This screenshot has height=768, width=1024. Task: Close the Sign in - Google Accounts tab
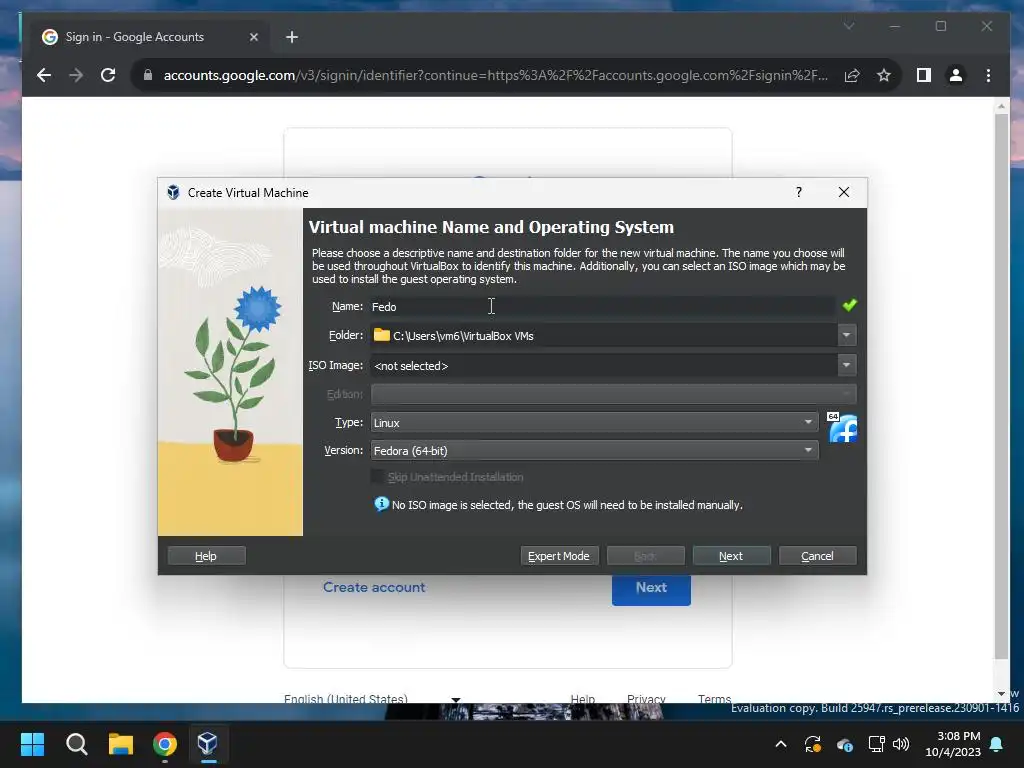click(x=254, y=37)
